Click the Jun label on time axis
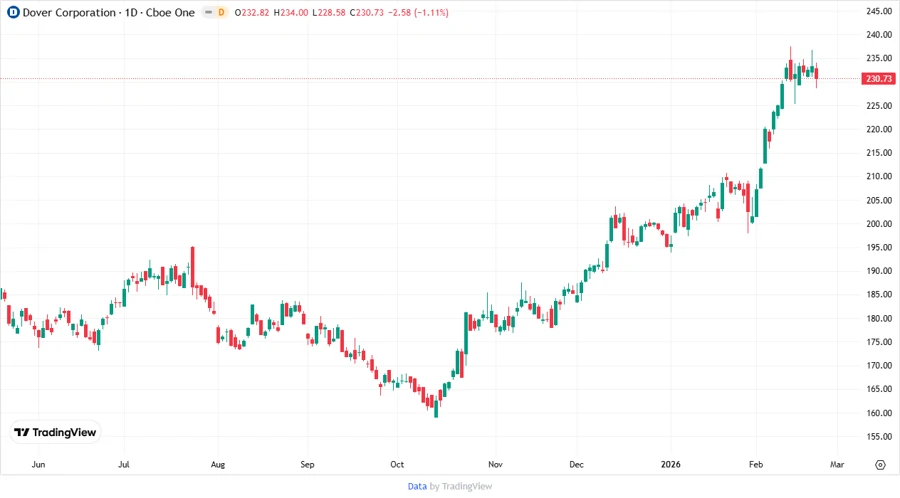 38,464
